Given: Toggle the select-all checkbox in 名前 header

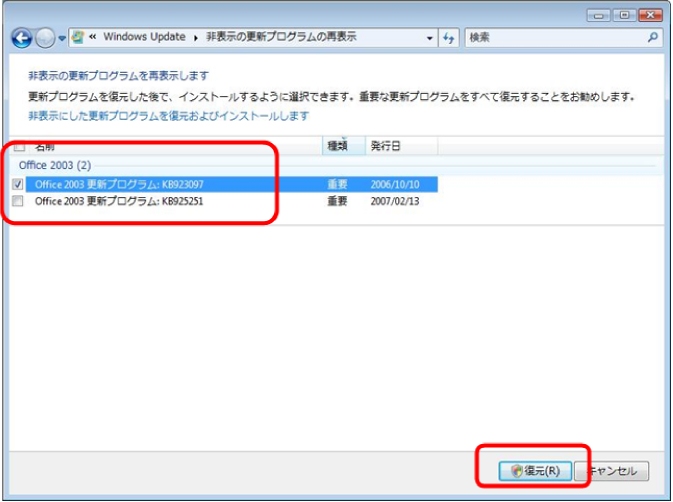Looking at the screenshot, I should 19,146.
